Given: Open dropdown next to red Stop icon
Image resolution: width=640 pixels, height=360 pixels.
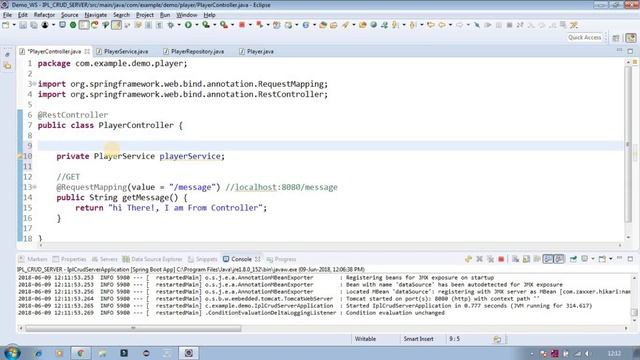Looking at the screenshot, I should click(x=250, y=25).
